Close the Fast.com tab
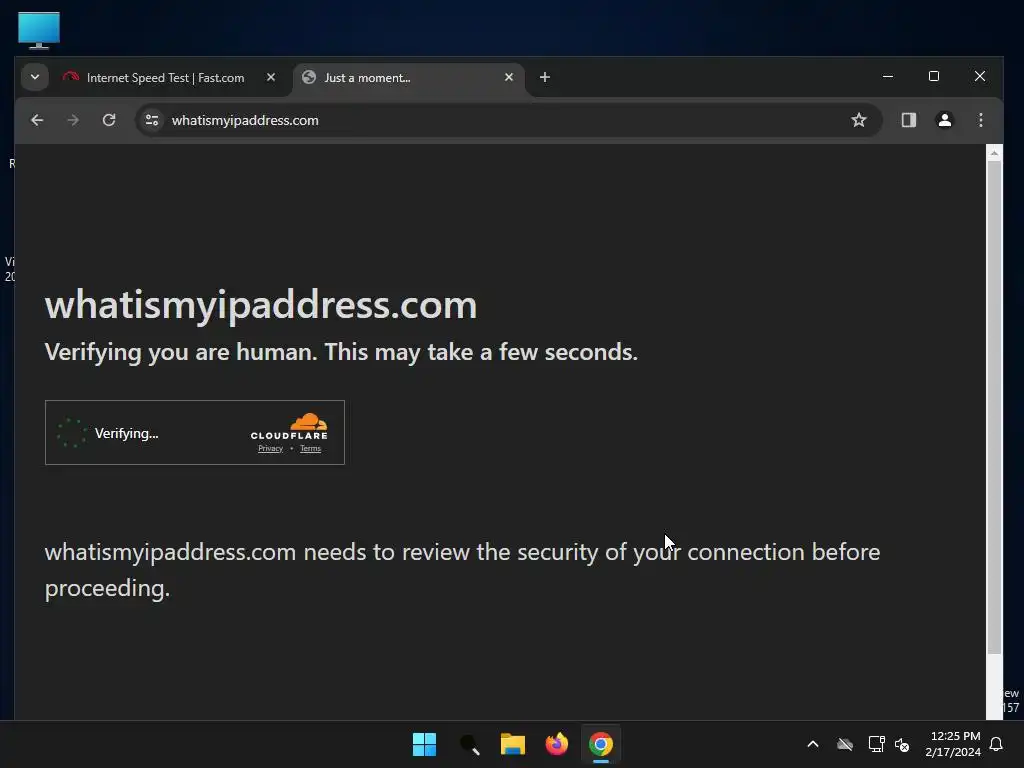This screenshot has width=1024, height=768. tap(270, 77)
